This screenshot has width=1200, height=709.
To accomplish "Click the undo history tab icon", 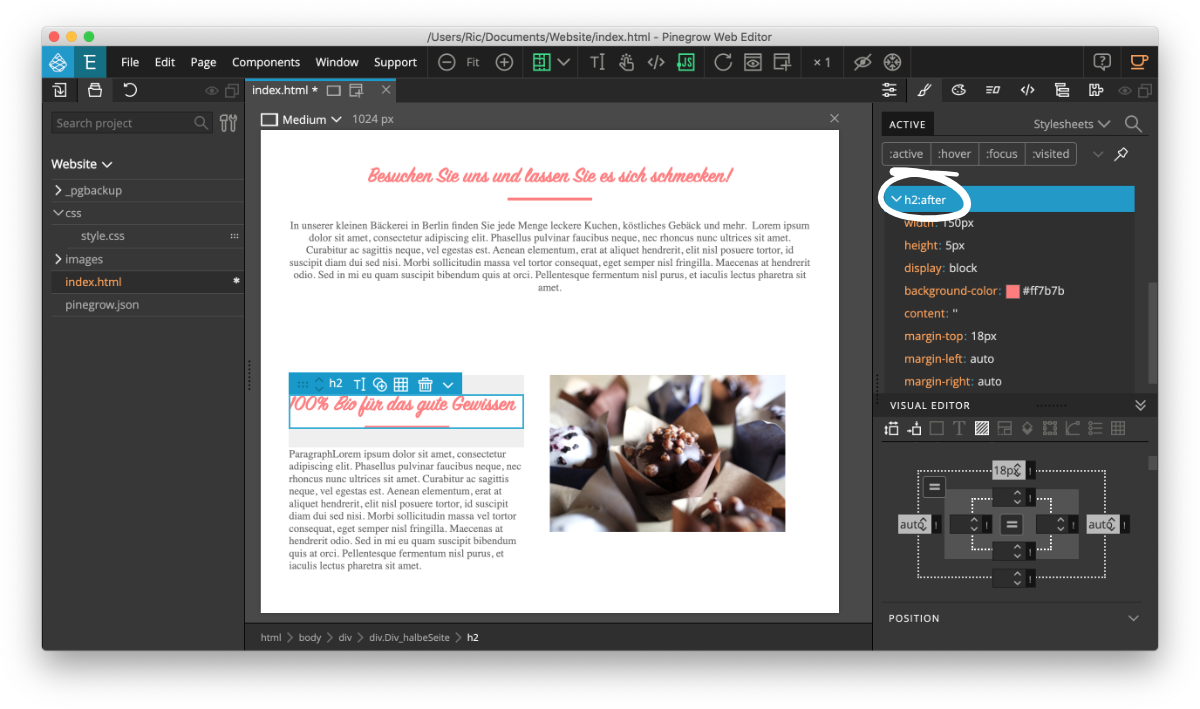I will point(130,90).
